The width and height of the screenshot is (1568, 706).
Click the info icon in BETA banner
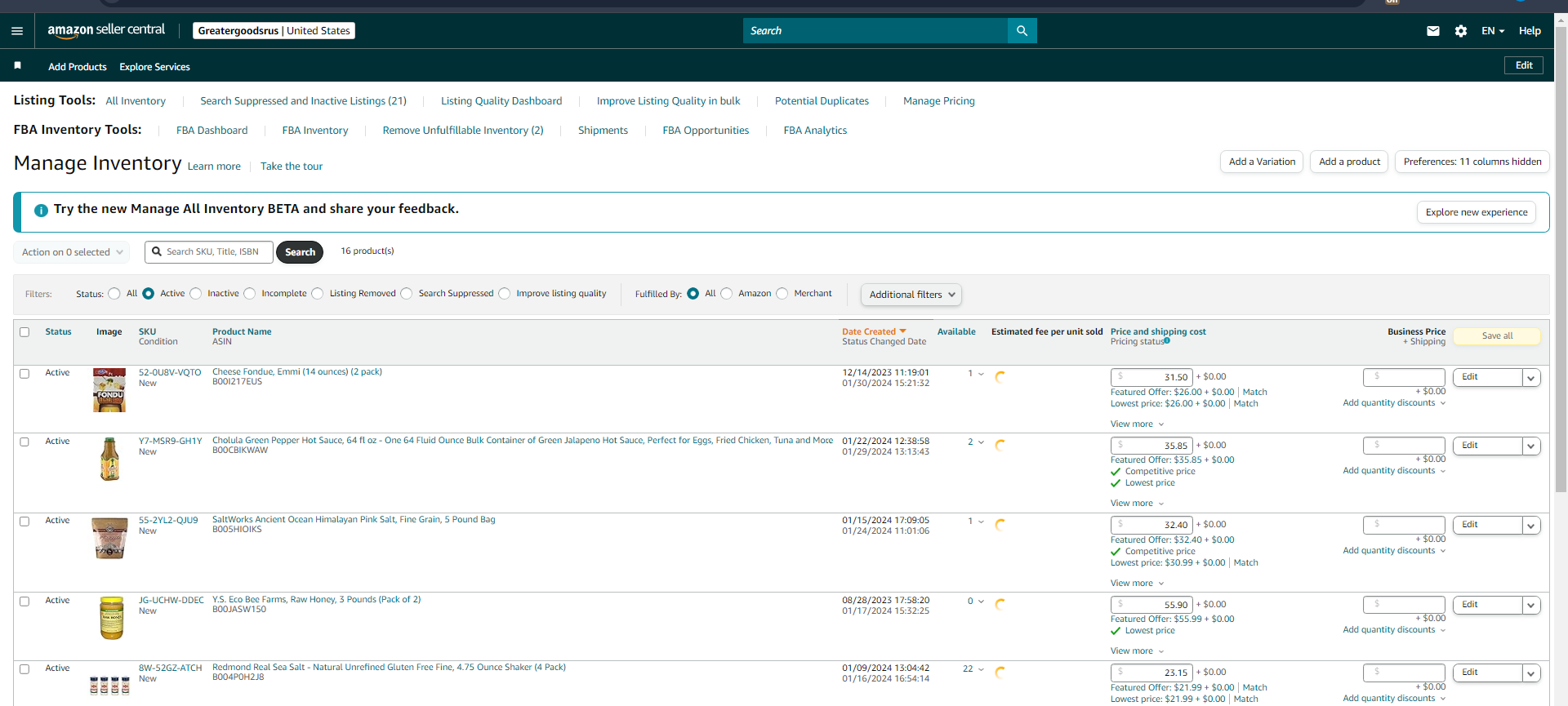point(41,210)
